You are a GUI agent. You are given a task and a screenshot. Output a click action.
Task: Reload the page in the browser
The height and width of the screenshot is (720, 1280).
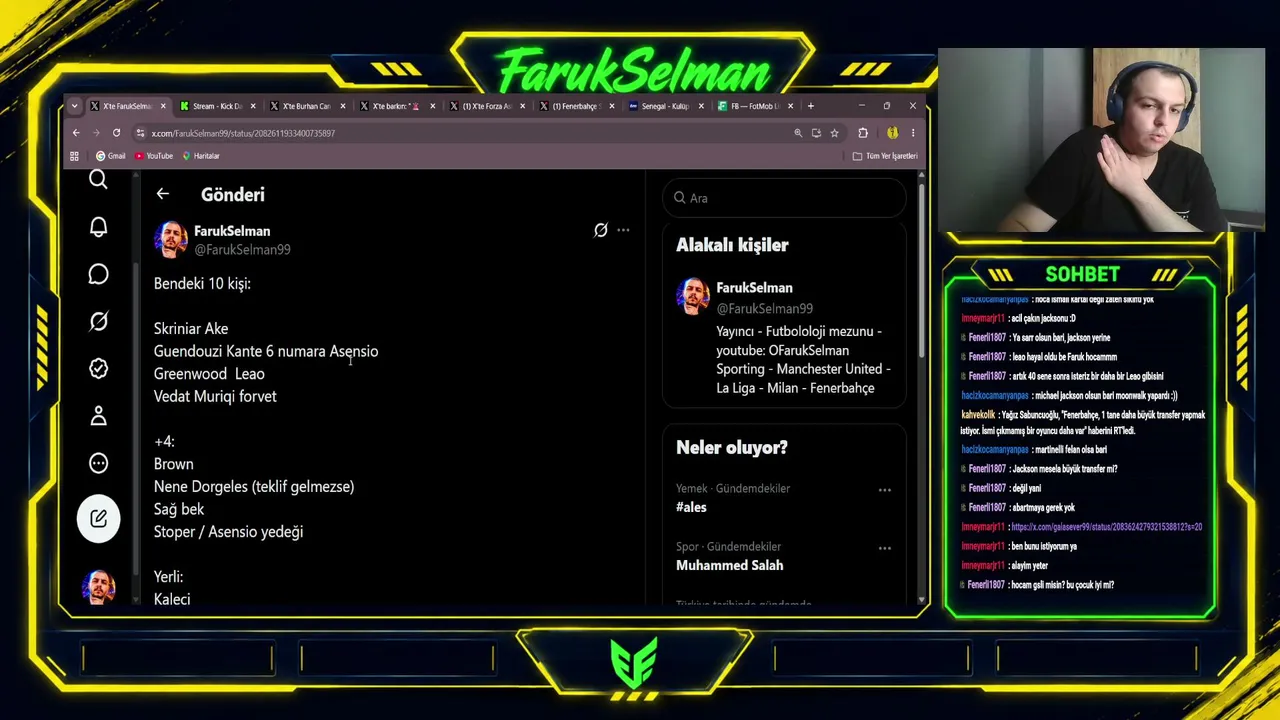click(116, 132)
